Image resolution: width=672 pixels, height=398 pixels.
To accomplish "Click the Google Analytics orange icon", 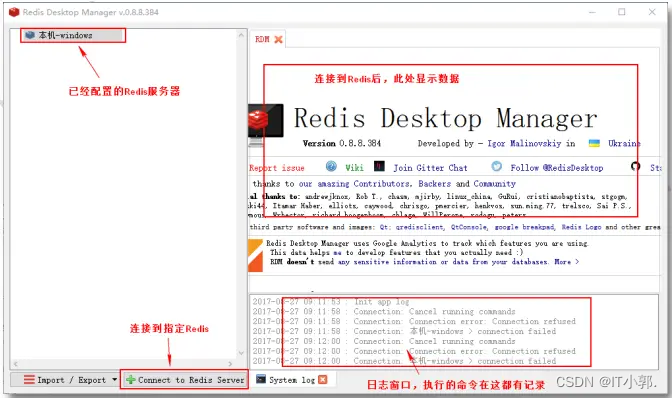I will click(x=255, y=255).
